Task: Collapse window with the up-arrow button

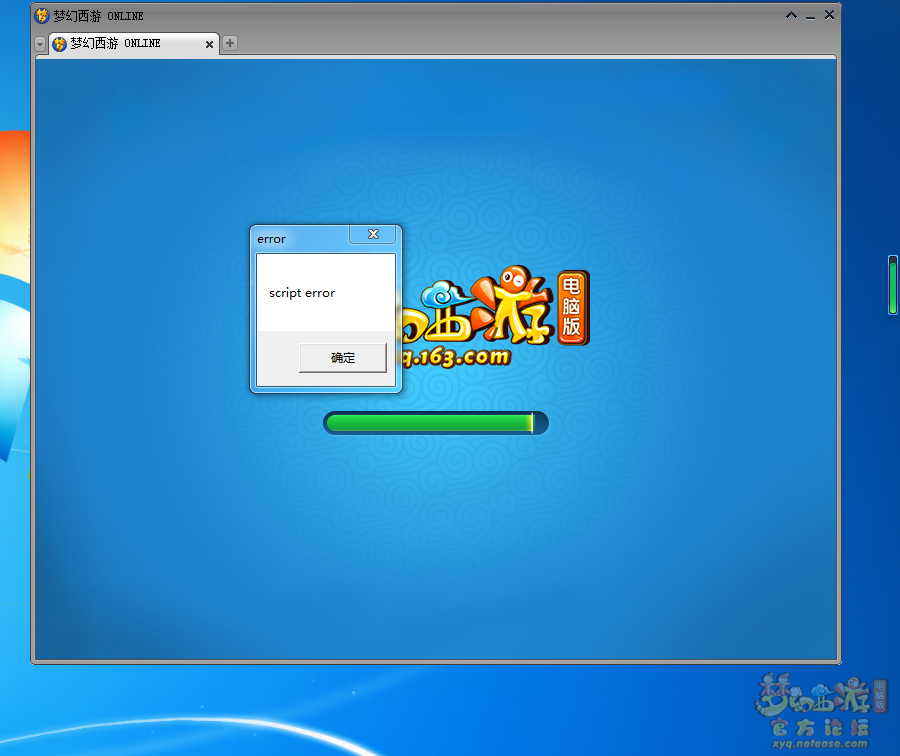Action: click(x=792, y=15)
